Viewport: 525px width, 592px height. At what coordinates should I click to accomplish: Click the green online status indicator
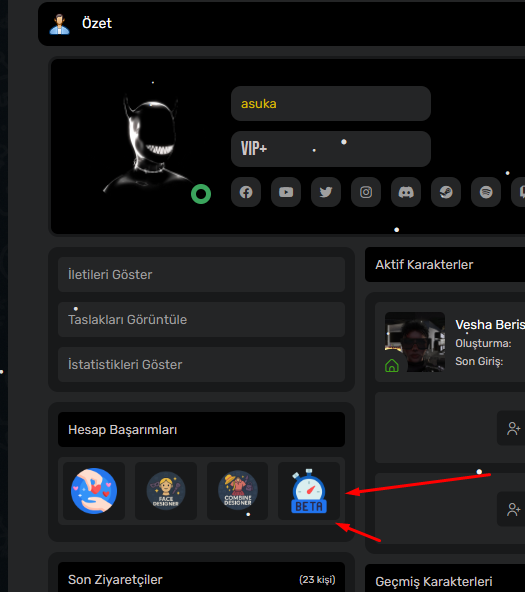click(201, 194)
